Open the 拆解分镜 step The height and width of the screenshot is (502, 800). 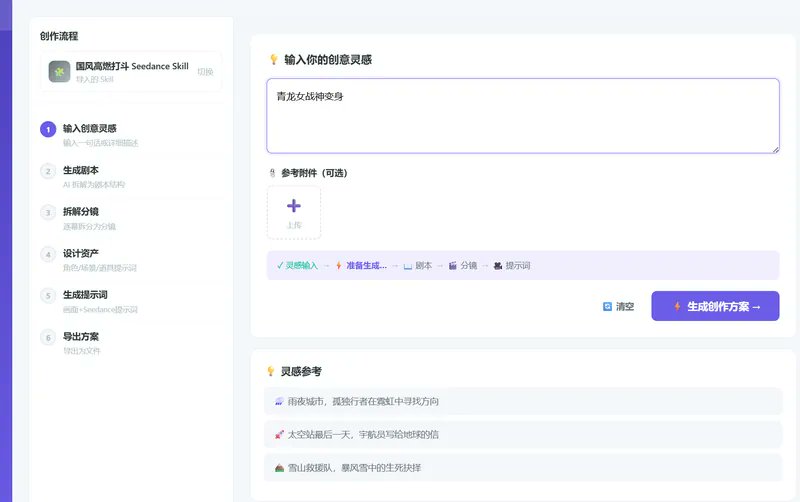pos(81,212)
